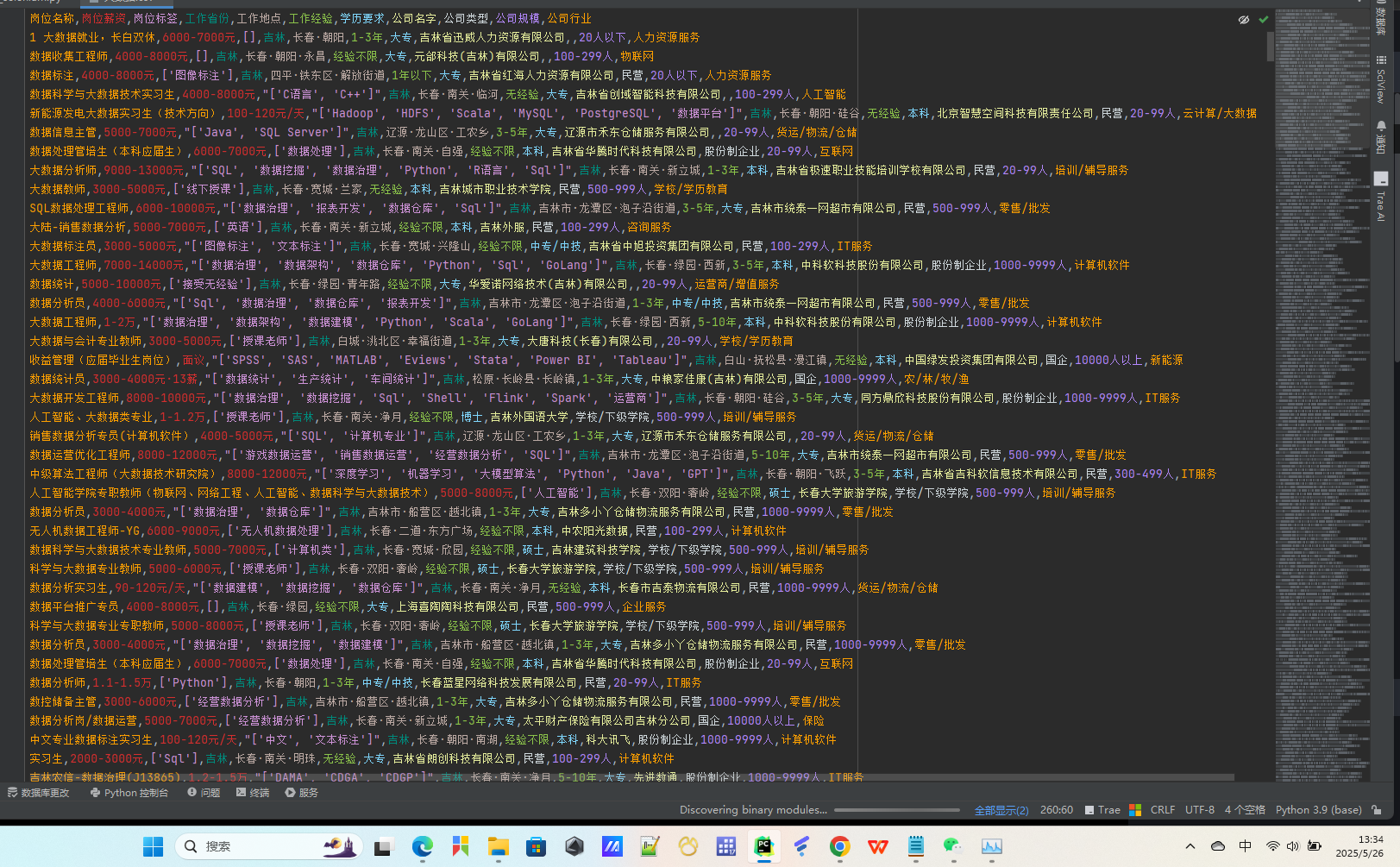Image resolution: width=1400 pixels, height=867 pixels.
Task: Toggle the read-only lock icon in the status bar
Action: 1377,810
